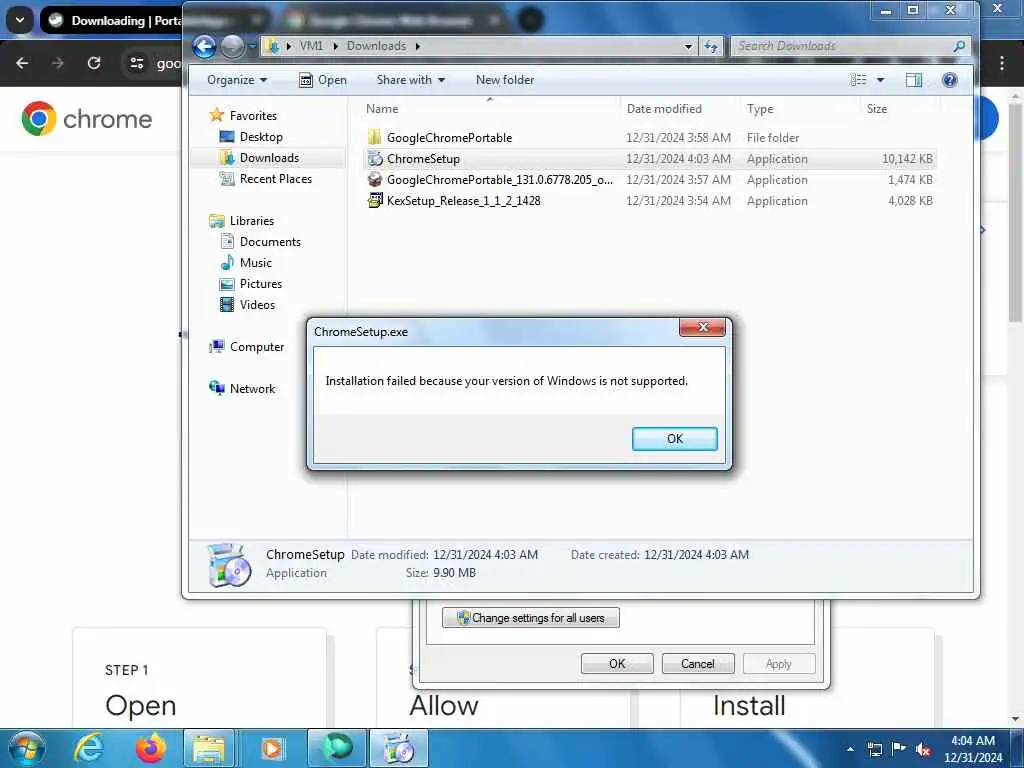Click OK in ChromeSetup.exe error dialog
This screenshot has height=768, width=1024.
(x=675, y=439)
